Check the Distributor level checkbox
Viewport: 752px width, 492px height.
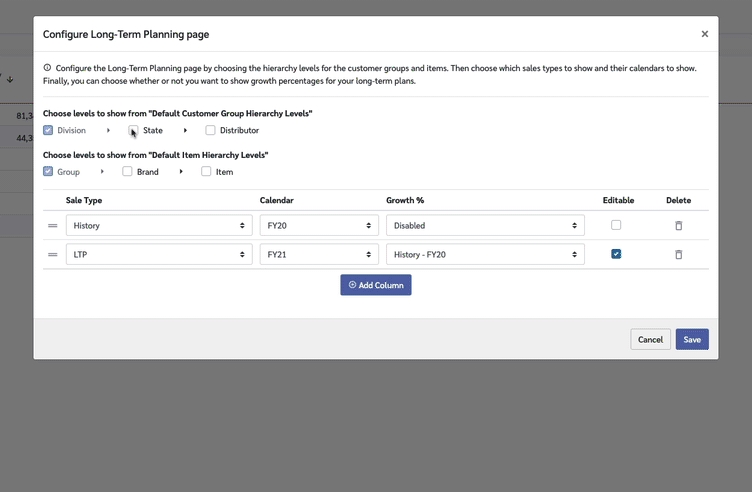point(210,131)
